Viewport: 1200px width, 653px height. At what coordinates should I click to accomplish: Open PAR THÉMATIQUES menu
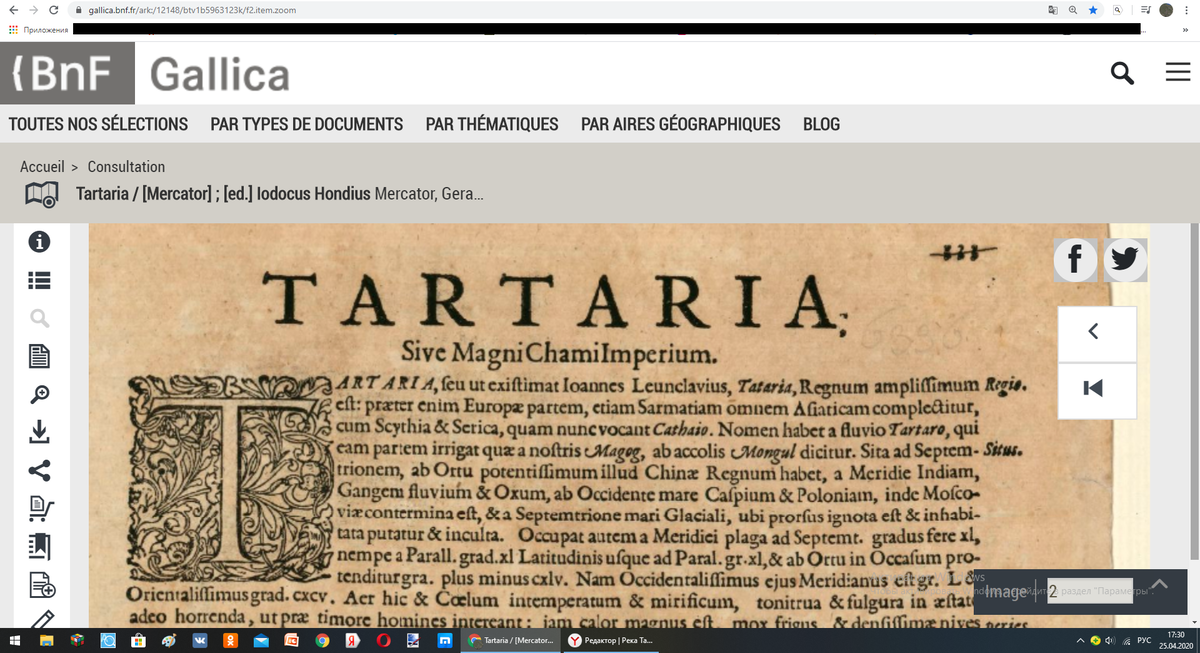tap(492, 124)
